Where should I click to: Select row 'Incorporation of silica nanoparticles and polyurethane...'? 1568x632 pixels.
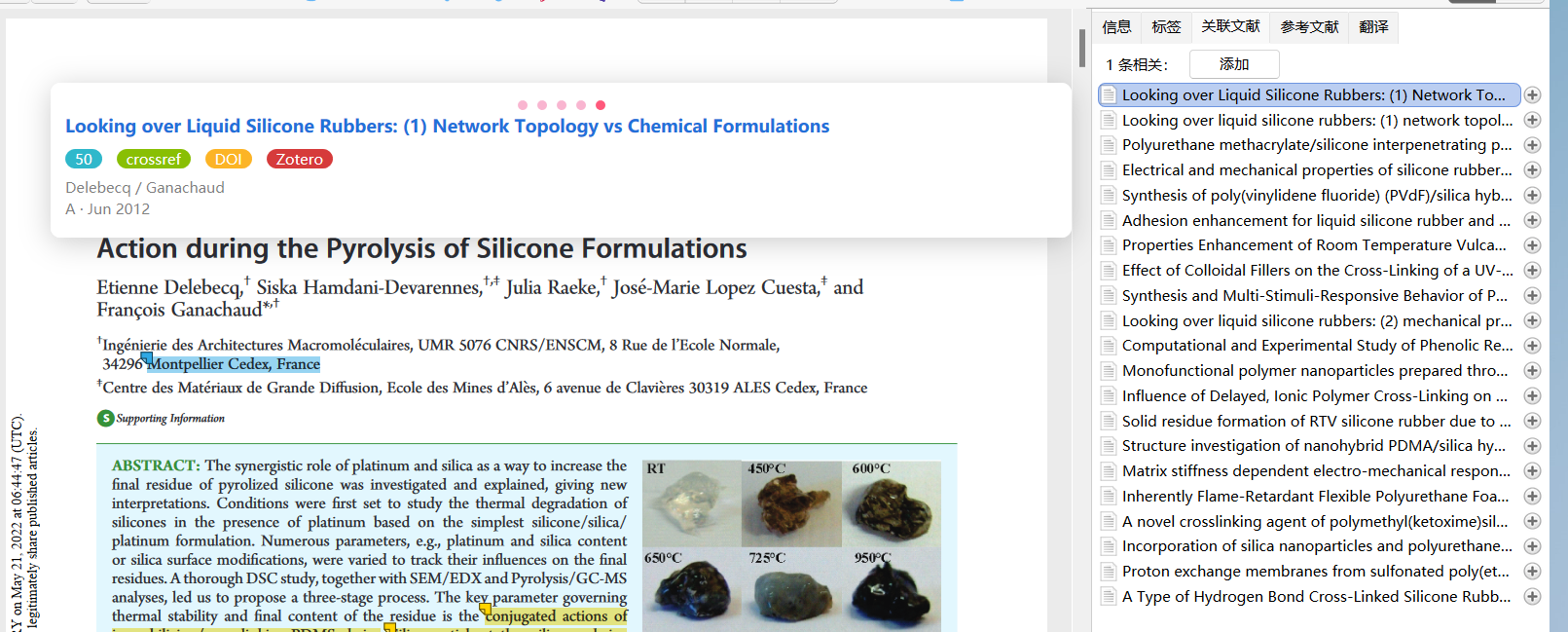[1309, 546]
